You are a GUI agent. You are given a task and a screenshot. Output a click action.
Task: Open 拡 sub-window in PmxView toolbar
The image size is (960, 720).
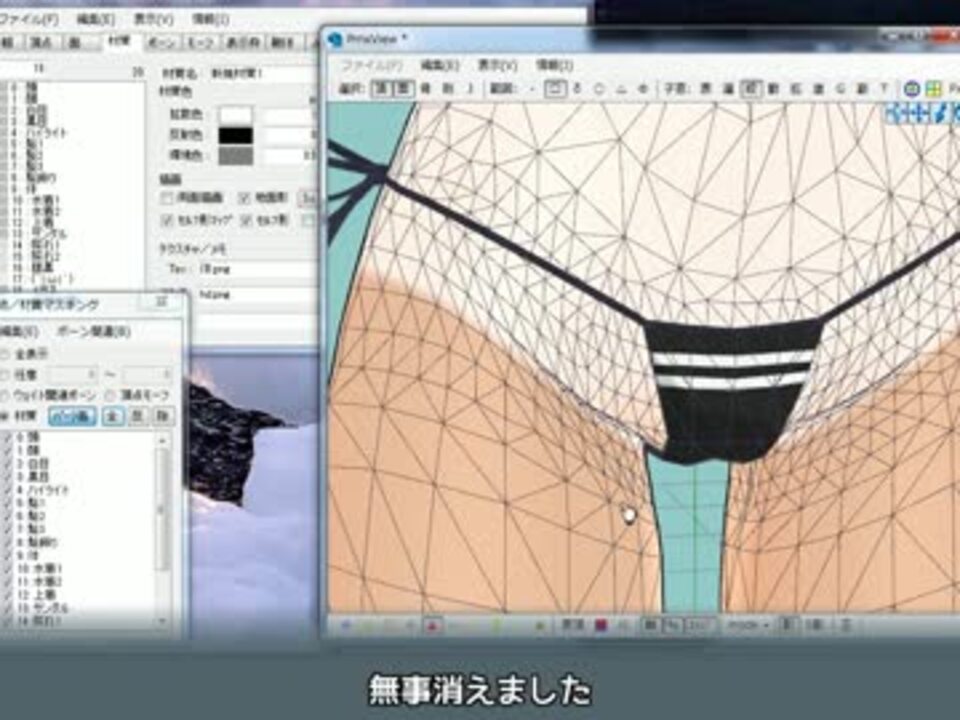pyautogui.click(x=795, y=89)
